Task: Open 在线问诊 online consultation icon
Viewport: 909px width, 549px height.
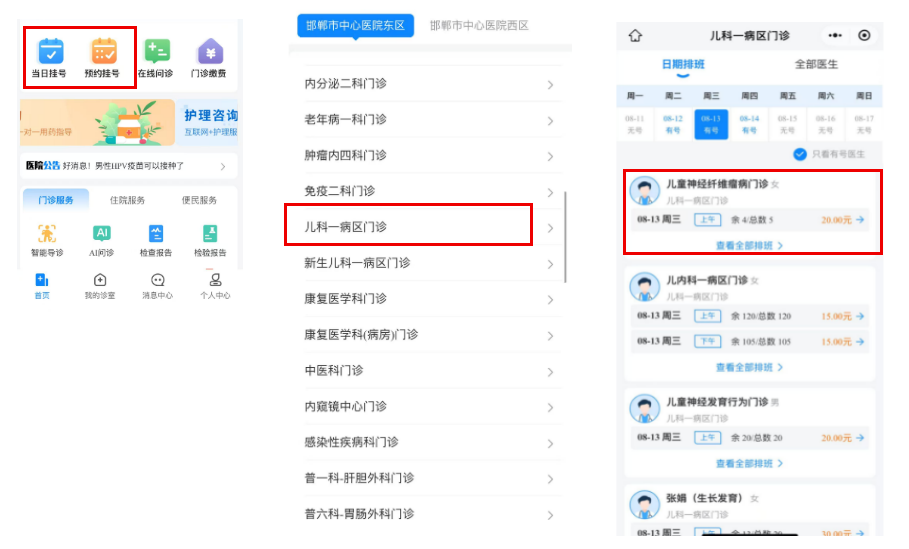Action: click(x=156, y=53)
